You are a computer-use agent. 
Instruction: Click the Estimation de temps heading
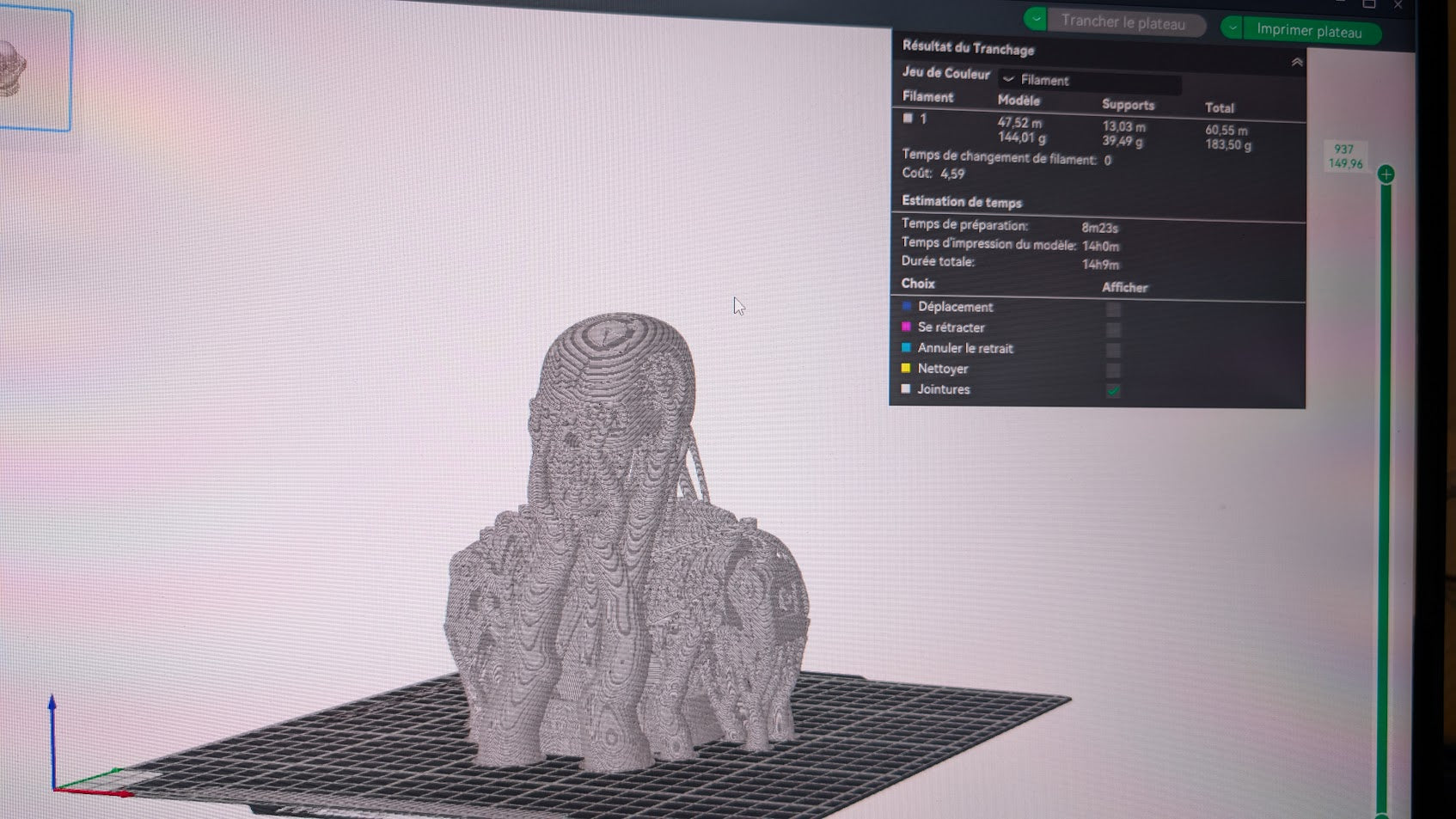[x=961, y=202]
